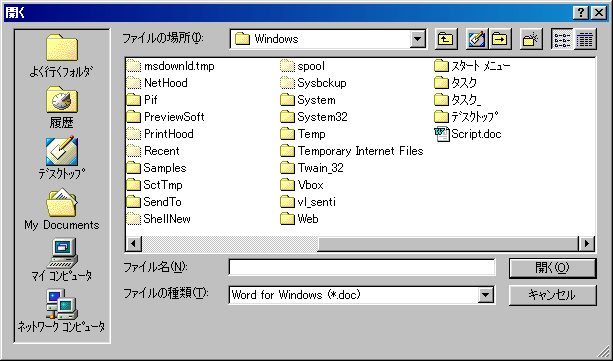Select the デスクトップ folder in file list
The height and width of the screenshot is (361, 613).
(466, 117)
